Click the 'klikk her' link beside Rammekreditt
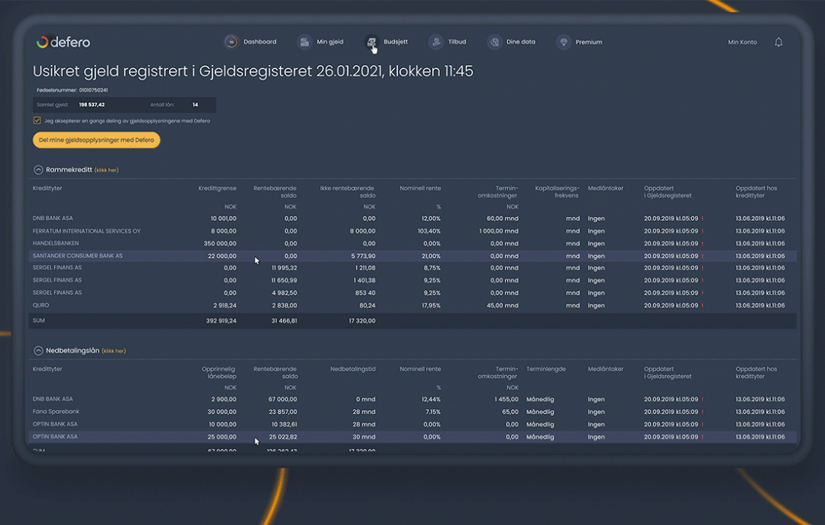The width and height of the screenshot is (825, 525). (x=106, y=171)
